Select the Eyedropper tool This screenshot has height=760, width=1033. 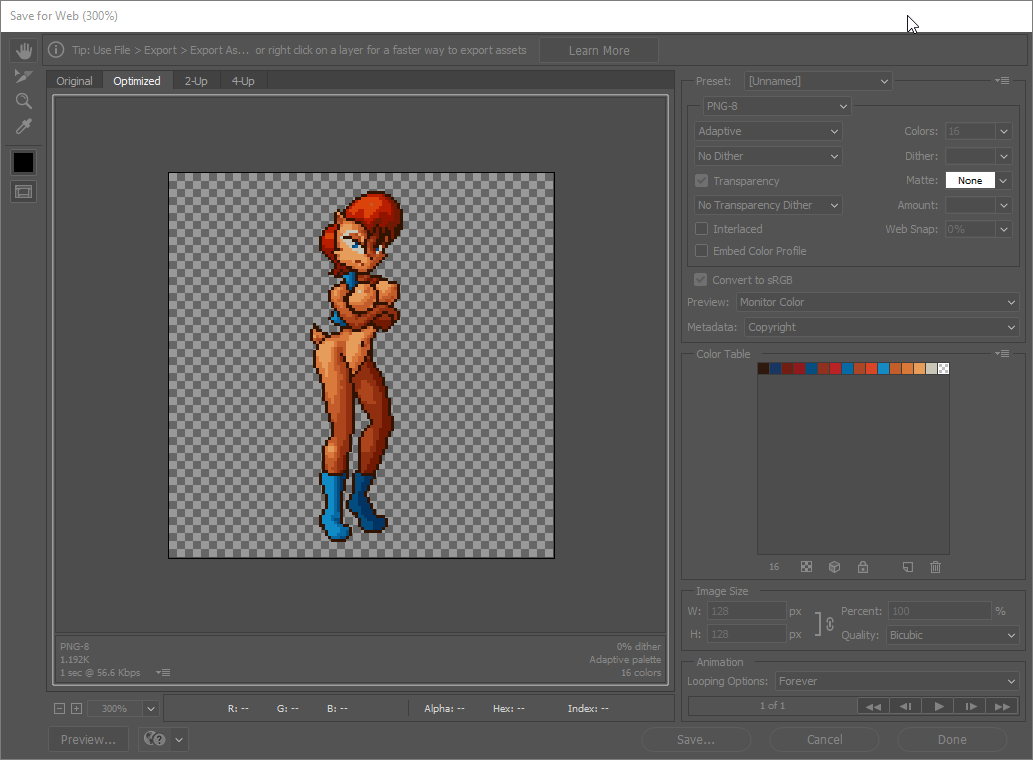(x=24, y=126)
